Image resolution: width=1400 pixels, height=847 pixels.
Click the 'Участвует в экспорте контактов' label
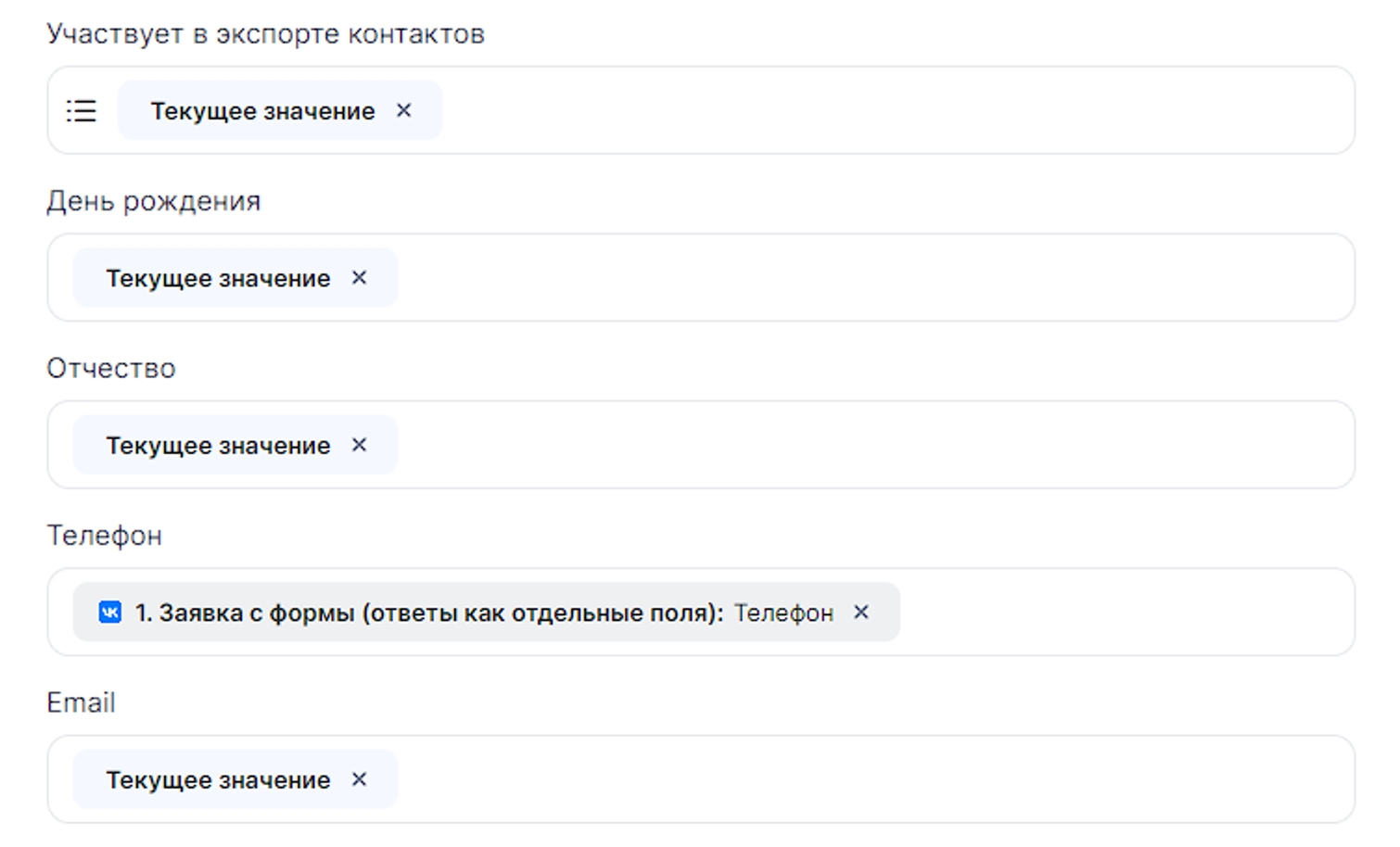[265, 34]
